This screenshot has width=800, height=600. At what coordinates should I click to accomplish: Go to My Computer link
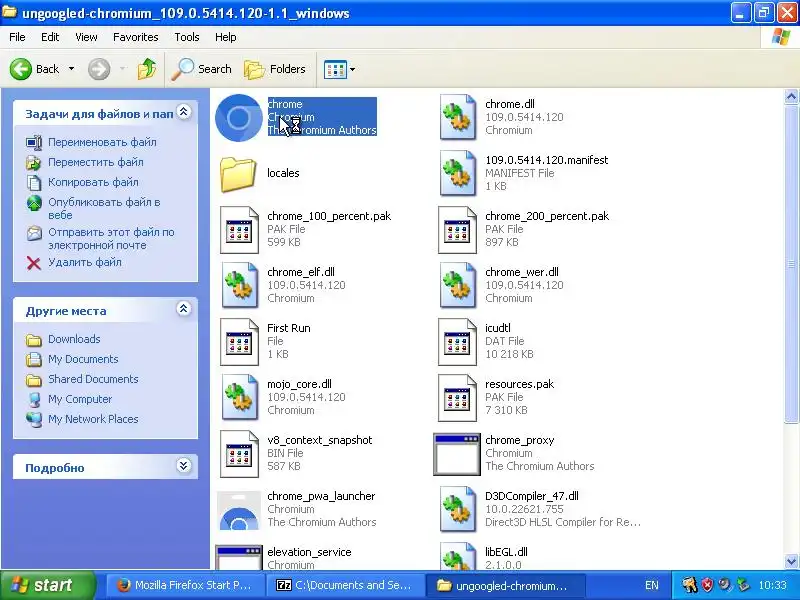click(80, 399)
